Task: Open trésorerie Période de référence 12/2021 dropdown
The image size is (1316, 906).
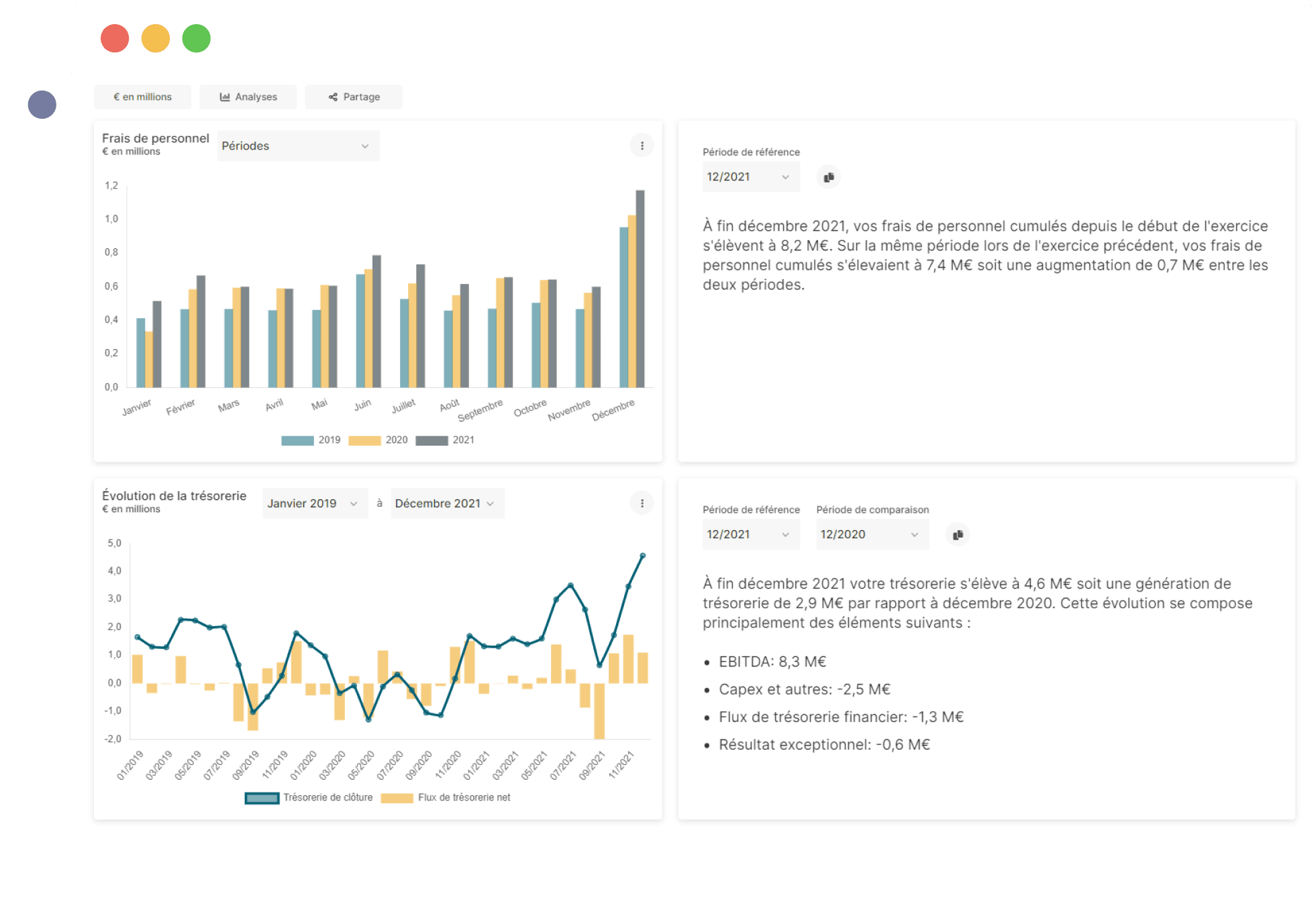Action: pos(751,534)
